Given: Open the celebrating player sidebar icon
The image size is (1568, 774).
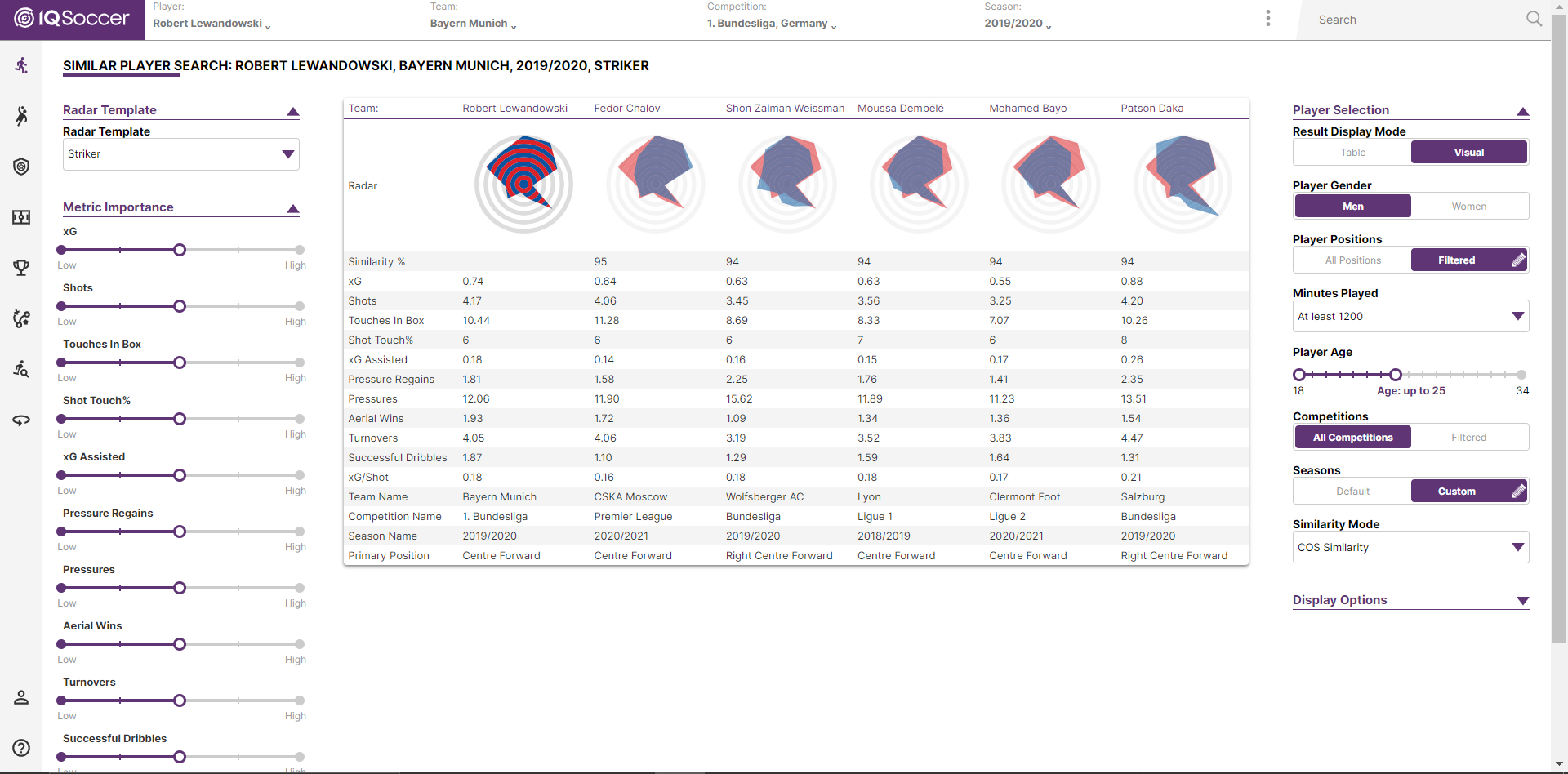Looking at the screenshot, I should click(x=21, y=116).
